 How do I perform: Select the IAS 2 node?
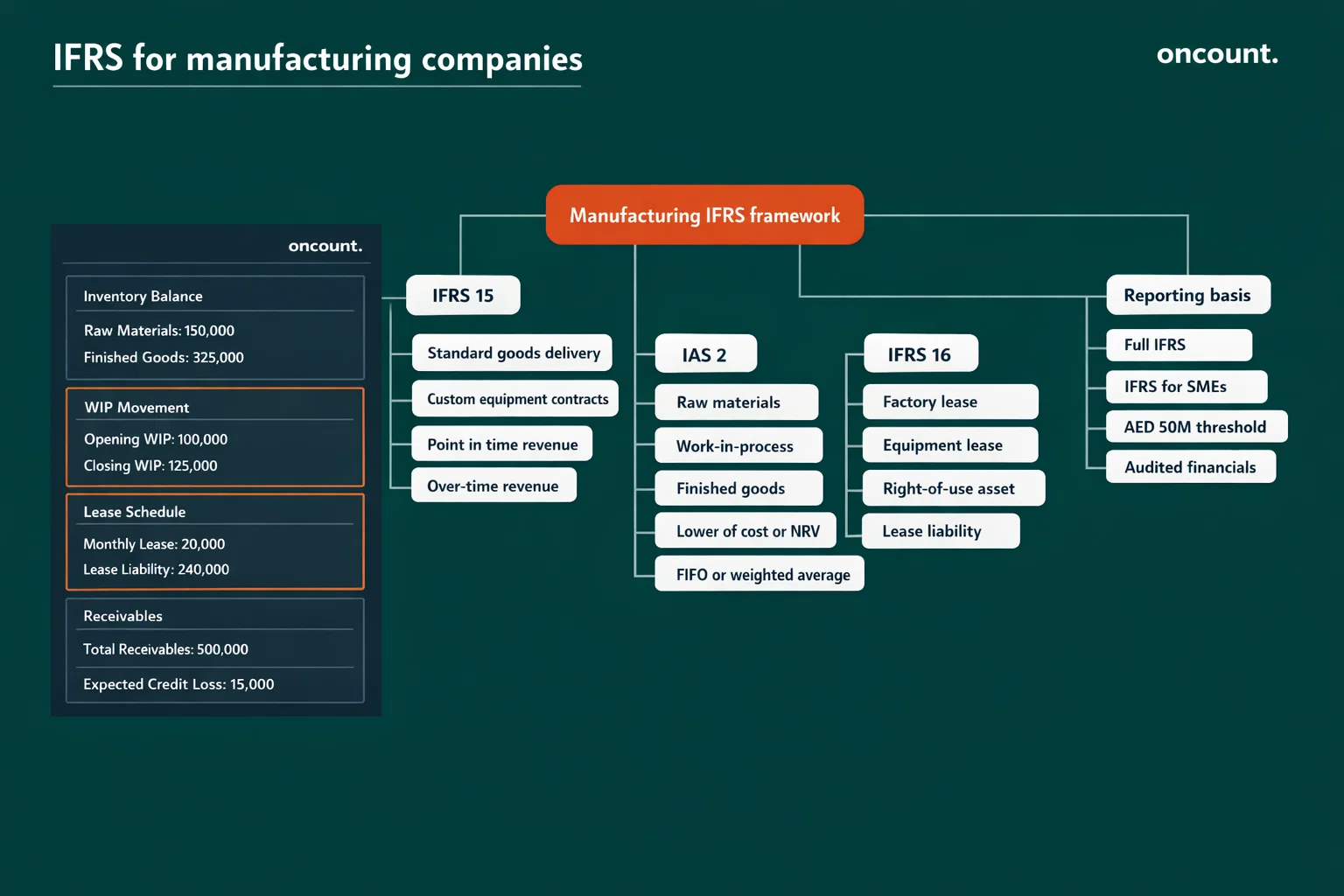point(705,353)
